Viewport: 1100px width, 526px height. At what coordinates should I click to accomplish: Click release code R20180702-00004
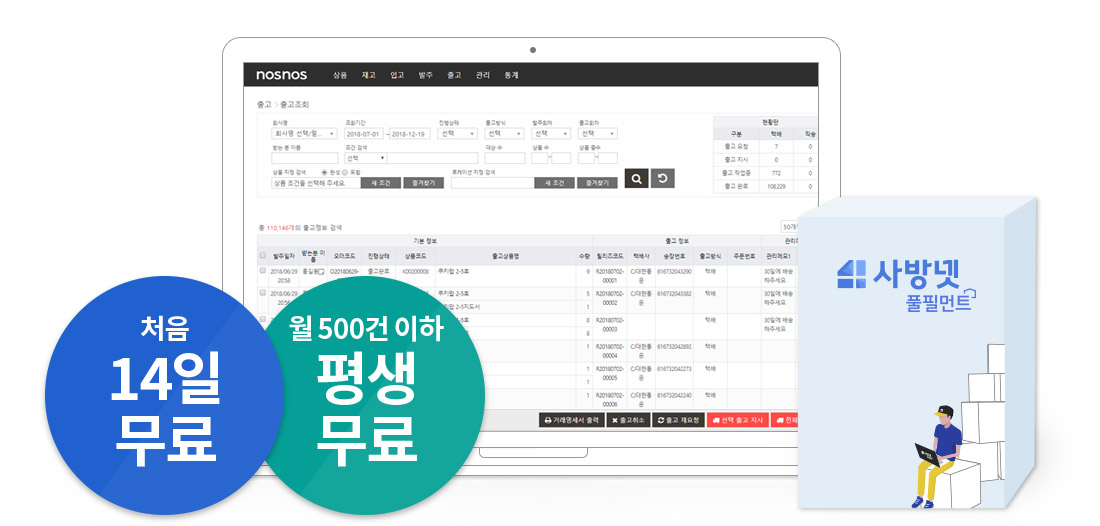[609, 351]
